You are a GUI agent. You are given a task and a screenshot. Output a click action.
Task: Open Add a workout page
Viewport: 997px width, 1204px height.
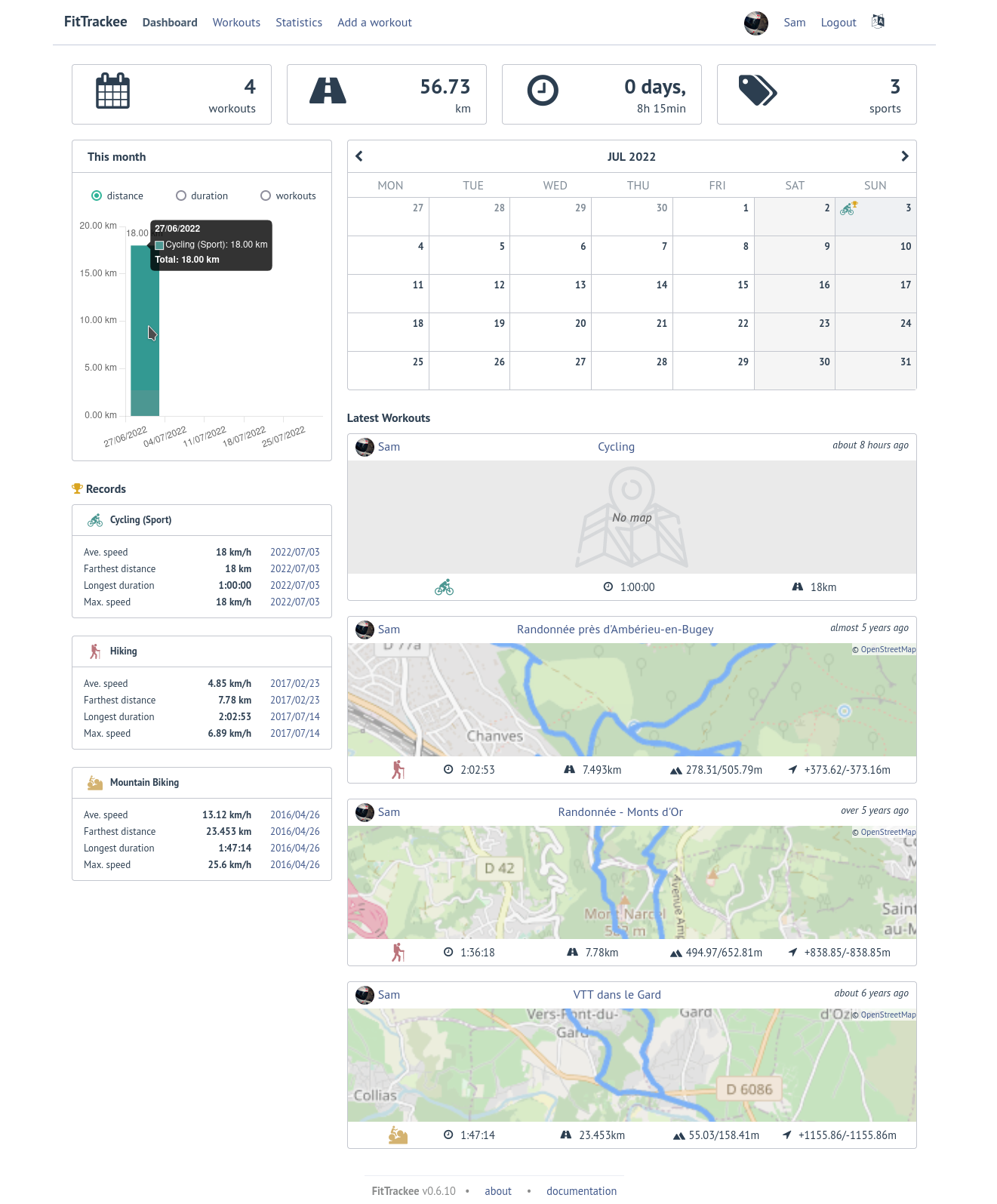tap(374, 23)
